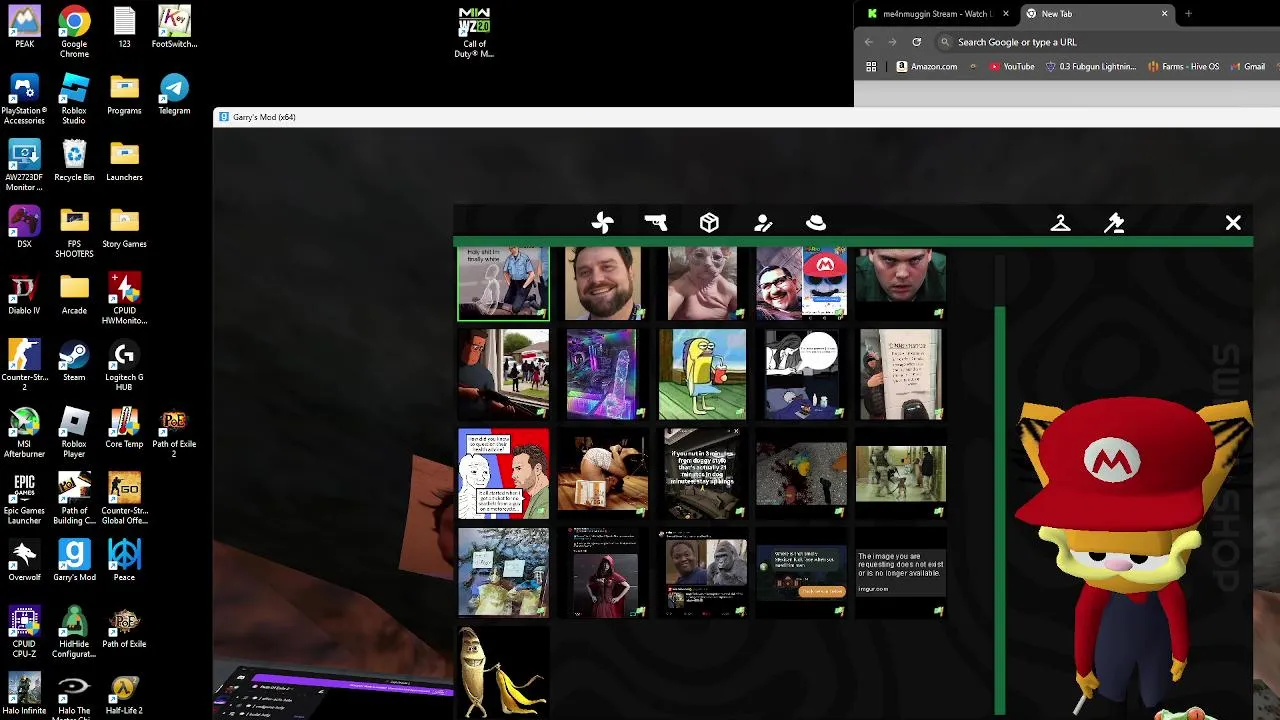1280x720 pixels.
Task: Select the 'image does not exist' imgur thumbnail
Action: click(x=900, y=573)
